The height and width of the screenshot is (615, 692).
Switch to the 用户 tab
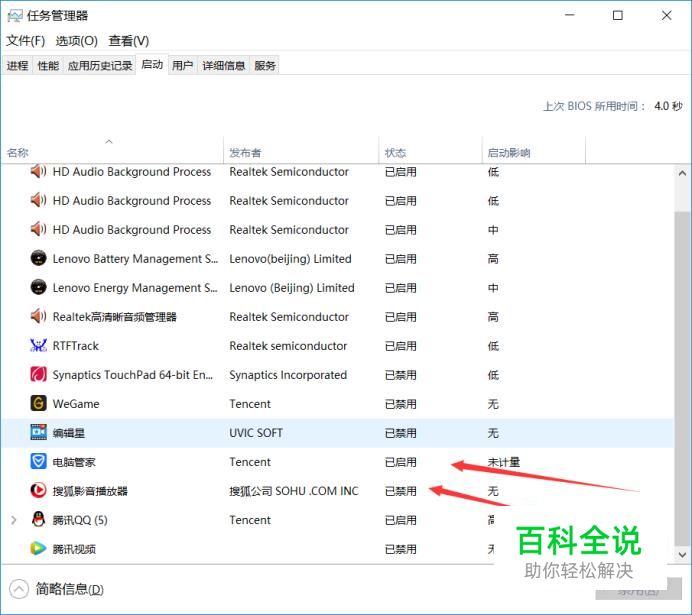(183, 66)
